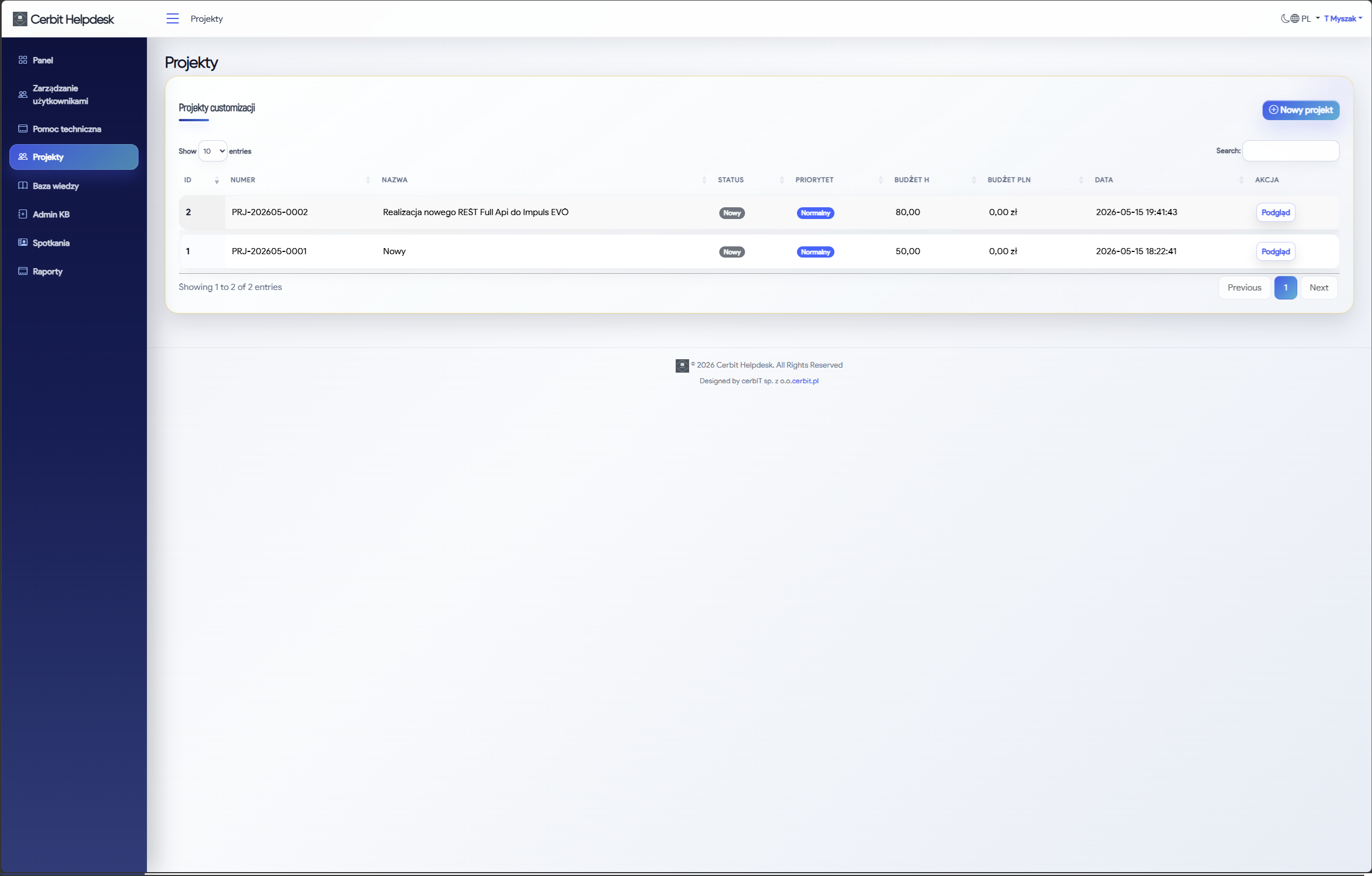1372x876 pixels.
Task: Click the Previous pagination button
Action: (1245, 288)
